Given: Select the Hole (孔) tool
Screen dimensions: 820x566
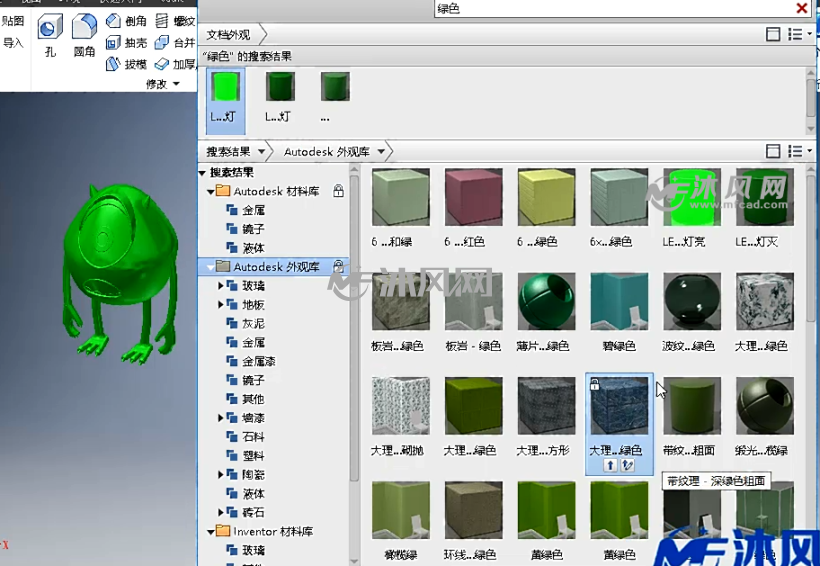Looking at the screenshot, I should click(50, 35).
